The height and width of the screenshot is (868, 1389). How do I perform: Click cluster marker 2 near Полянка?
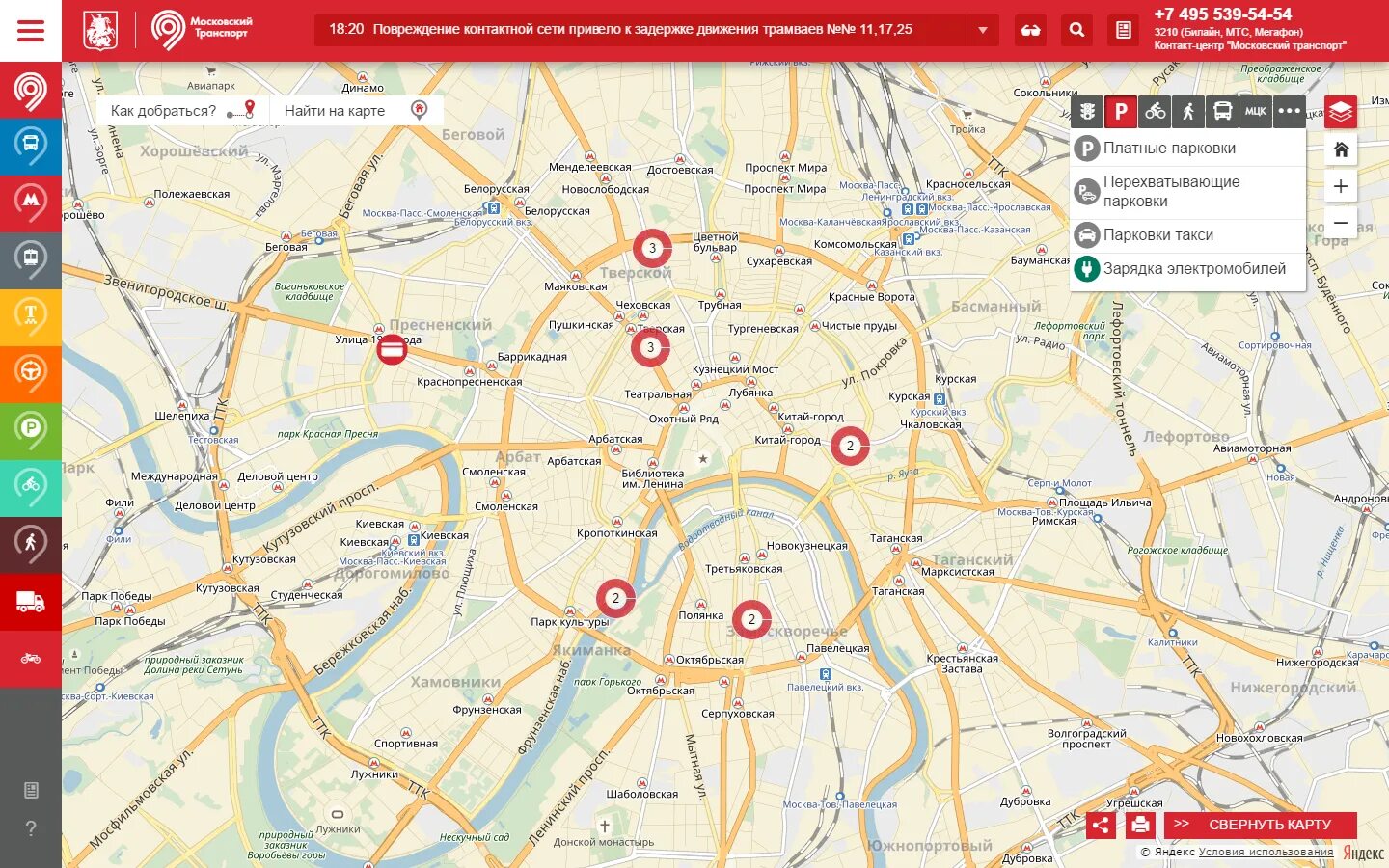click(x=751, y=619)
